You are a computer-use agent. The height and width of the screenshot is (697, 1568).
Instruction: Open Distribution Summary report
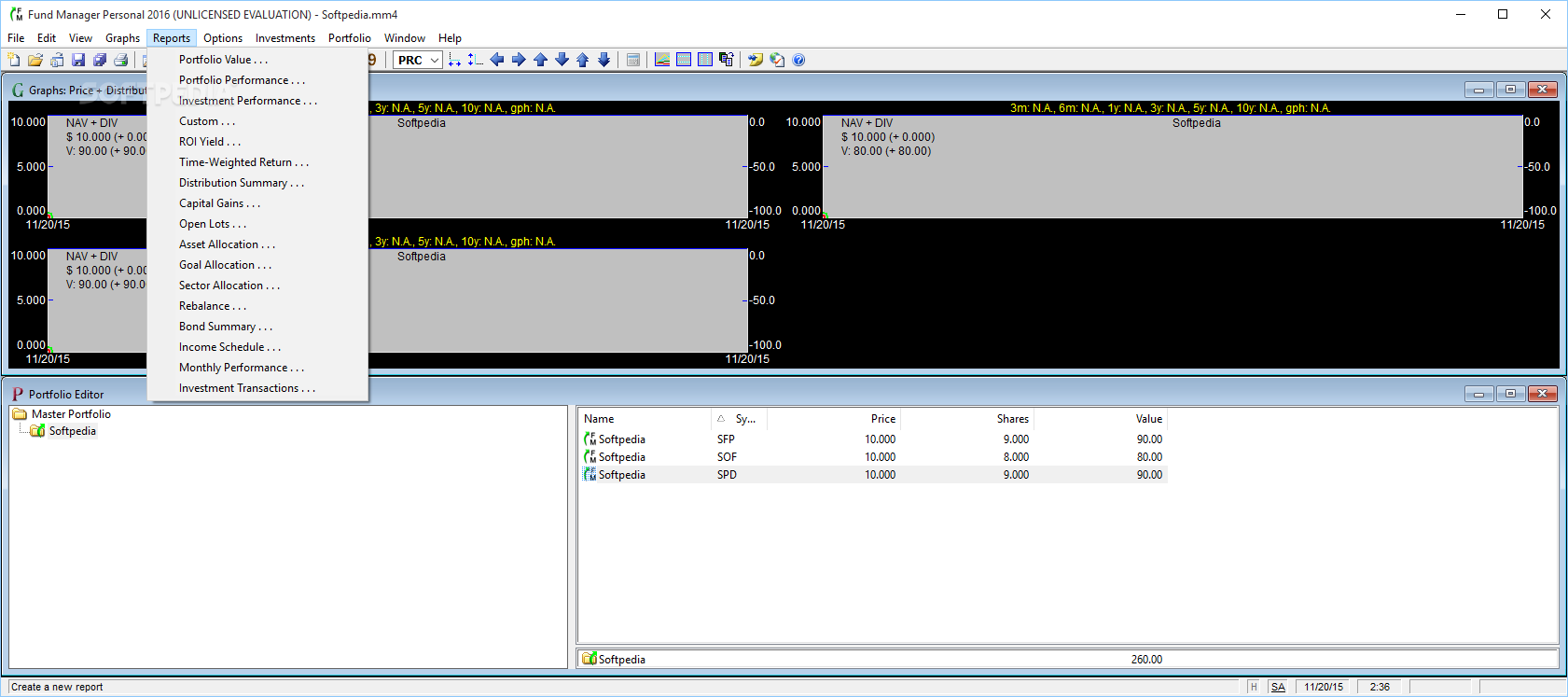coord(257,183)
